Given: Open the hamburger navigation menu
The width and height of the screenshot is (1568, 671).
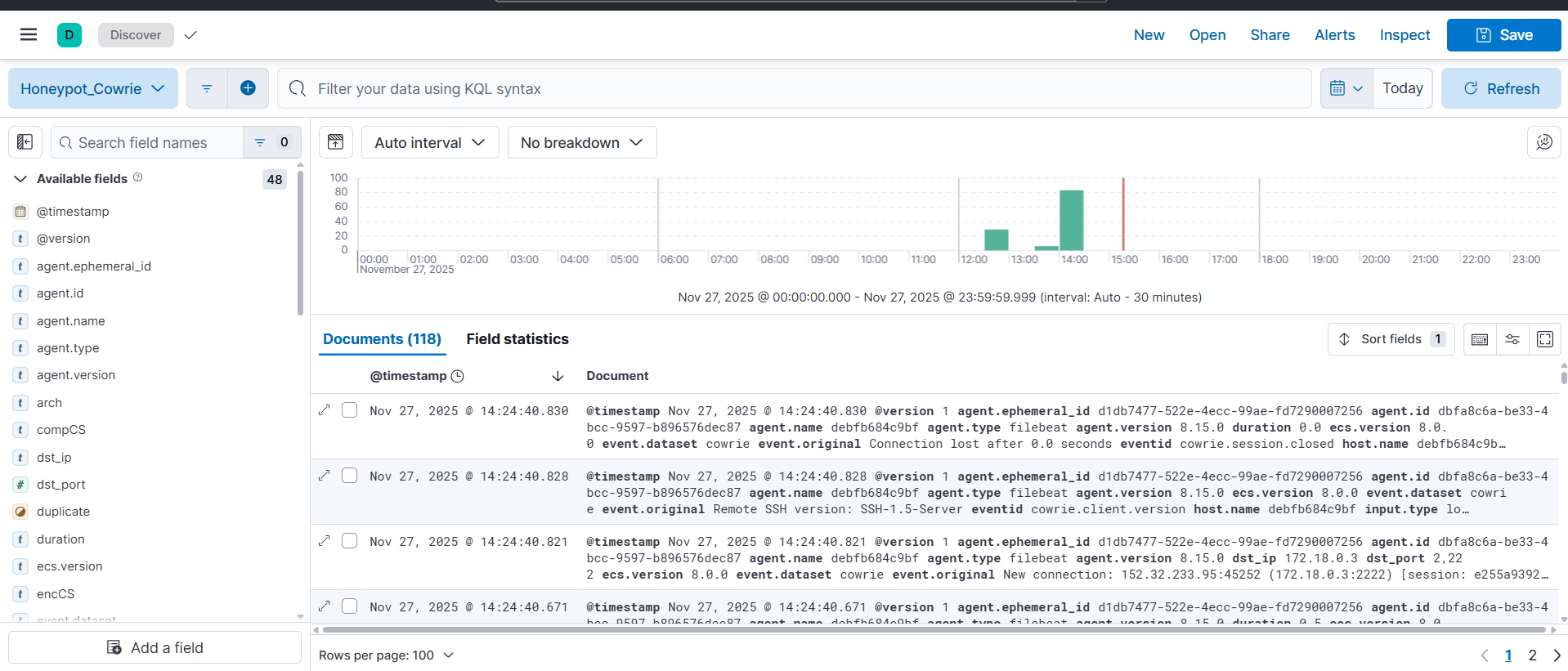Looking at the screenshot, I should point(29,34).
